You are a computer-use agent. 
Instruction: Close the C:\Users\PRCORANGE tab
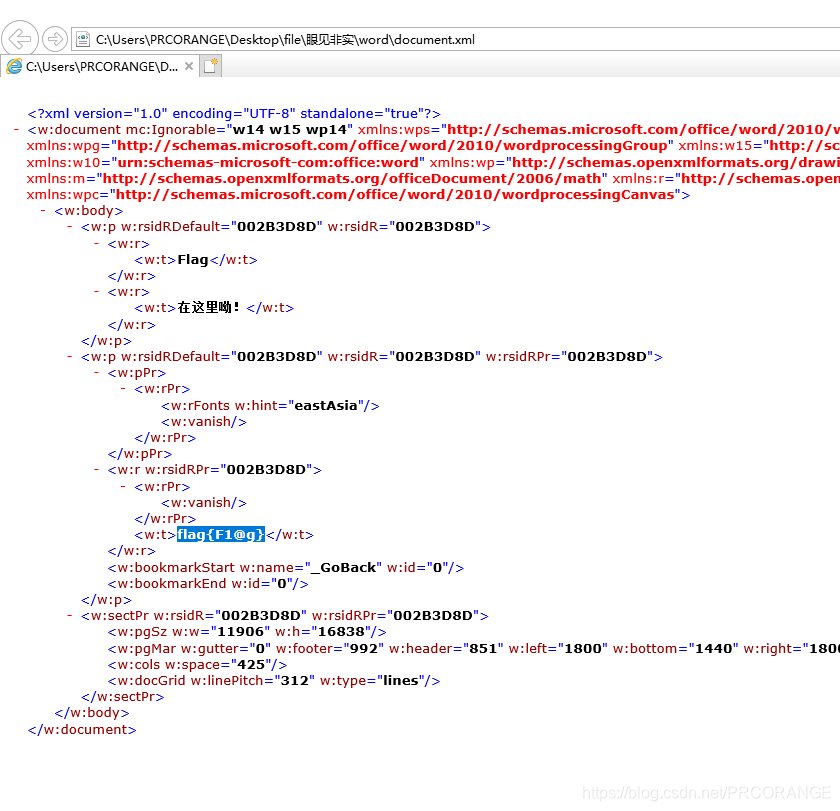pos(189,66)
